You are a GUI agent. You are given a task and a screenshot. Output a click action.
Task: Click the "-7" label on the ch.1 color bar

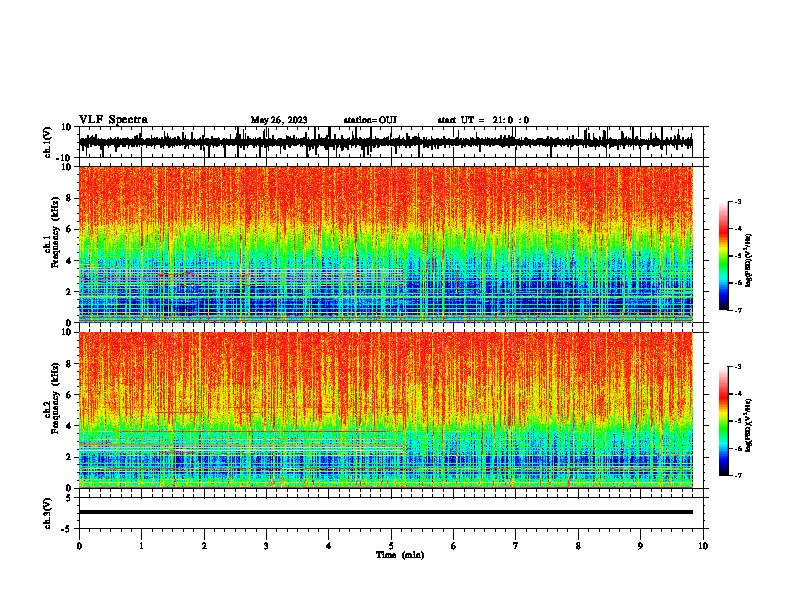(x=737, y=310)
